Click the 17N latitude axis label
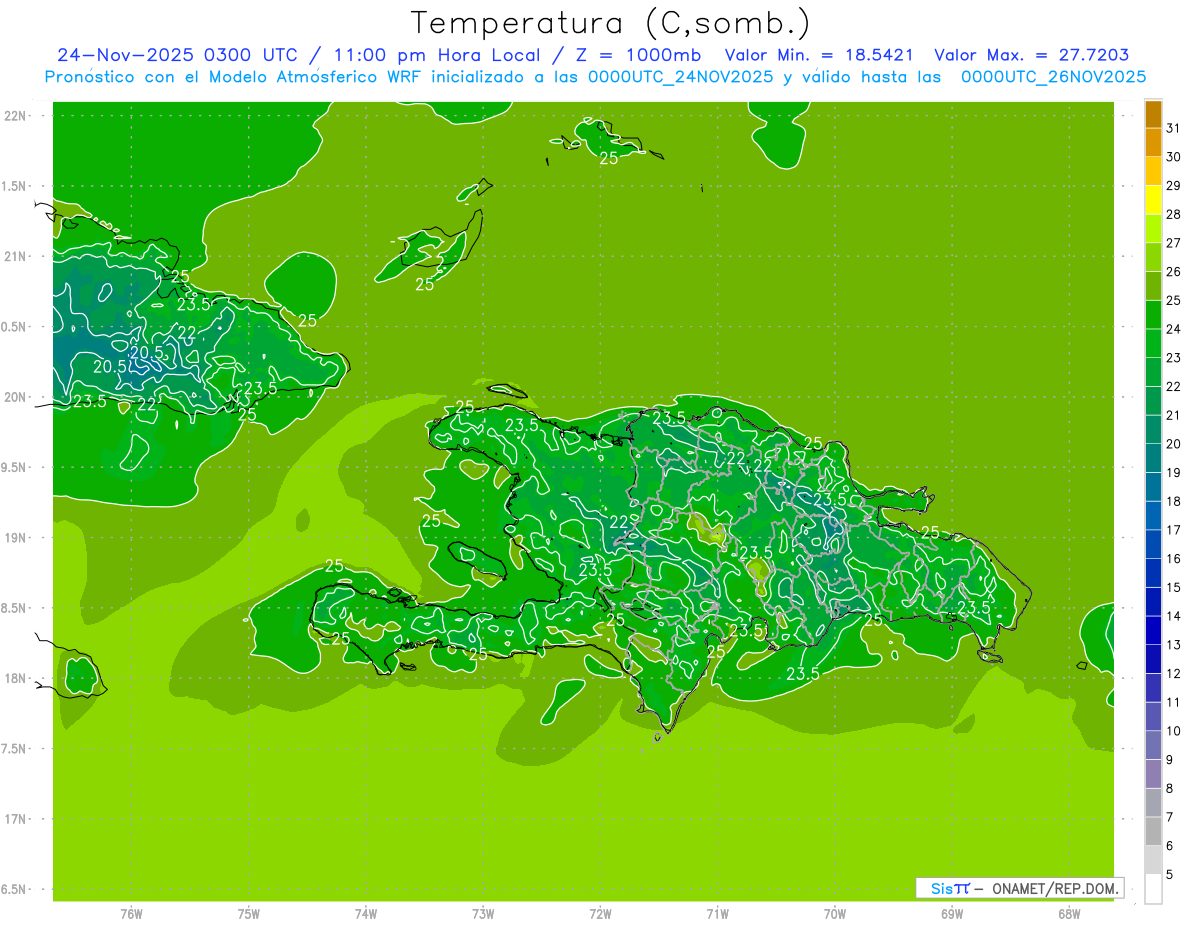1200x927 pixels. coord(15,819)
